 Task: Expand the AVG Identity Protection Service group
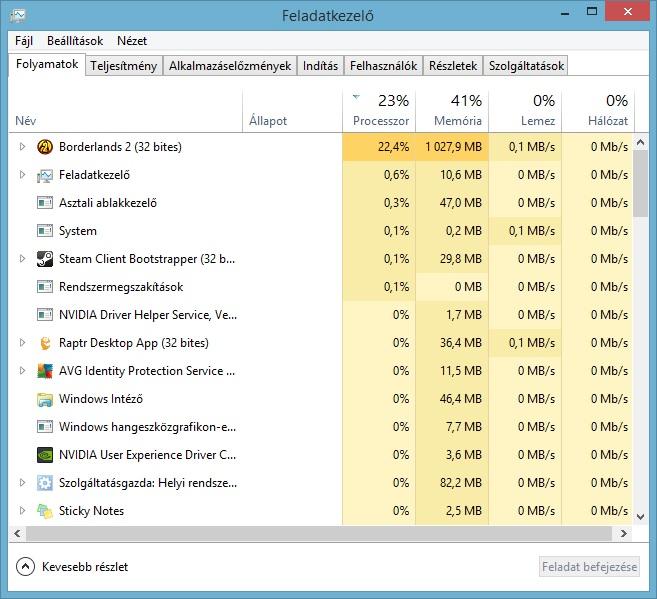click(x=22, y=371)
